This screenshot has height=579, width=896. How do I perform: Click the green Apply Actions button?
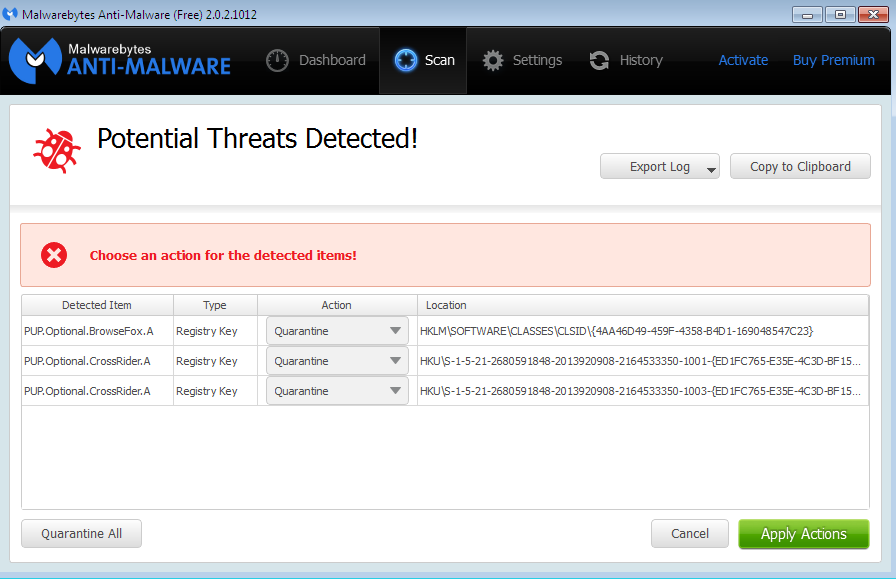[803, 534]
